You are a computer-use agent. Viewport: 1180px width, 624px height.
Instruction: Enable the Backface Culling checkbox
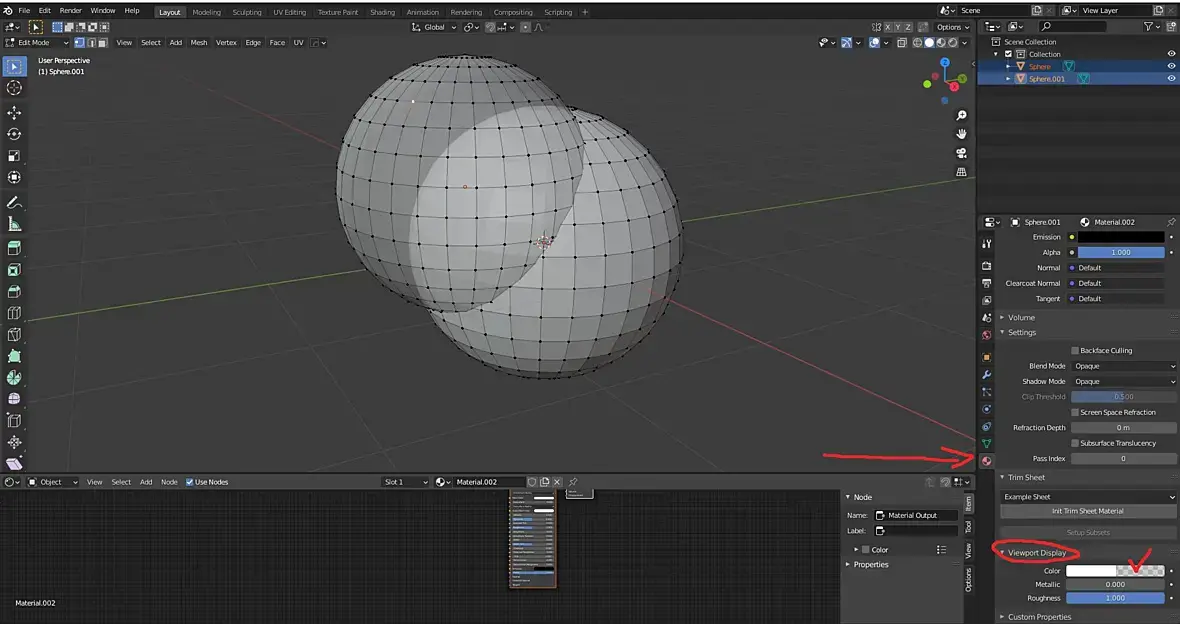1075,351
